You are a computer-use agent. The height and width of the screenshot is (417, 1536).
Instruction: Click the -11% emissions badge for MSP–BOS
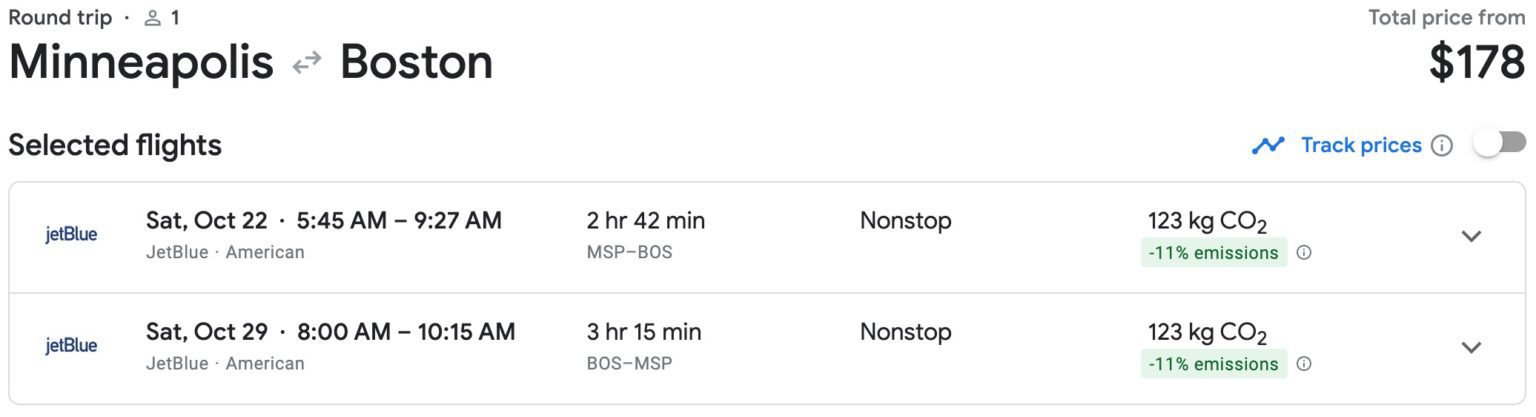coord(1213,253)
